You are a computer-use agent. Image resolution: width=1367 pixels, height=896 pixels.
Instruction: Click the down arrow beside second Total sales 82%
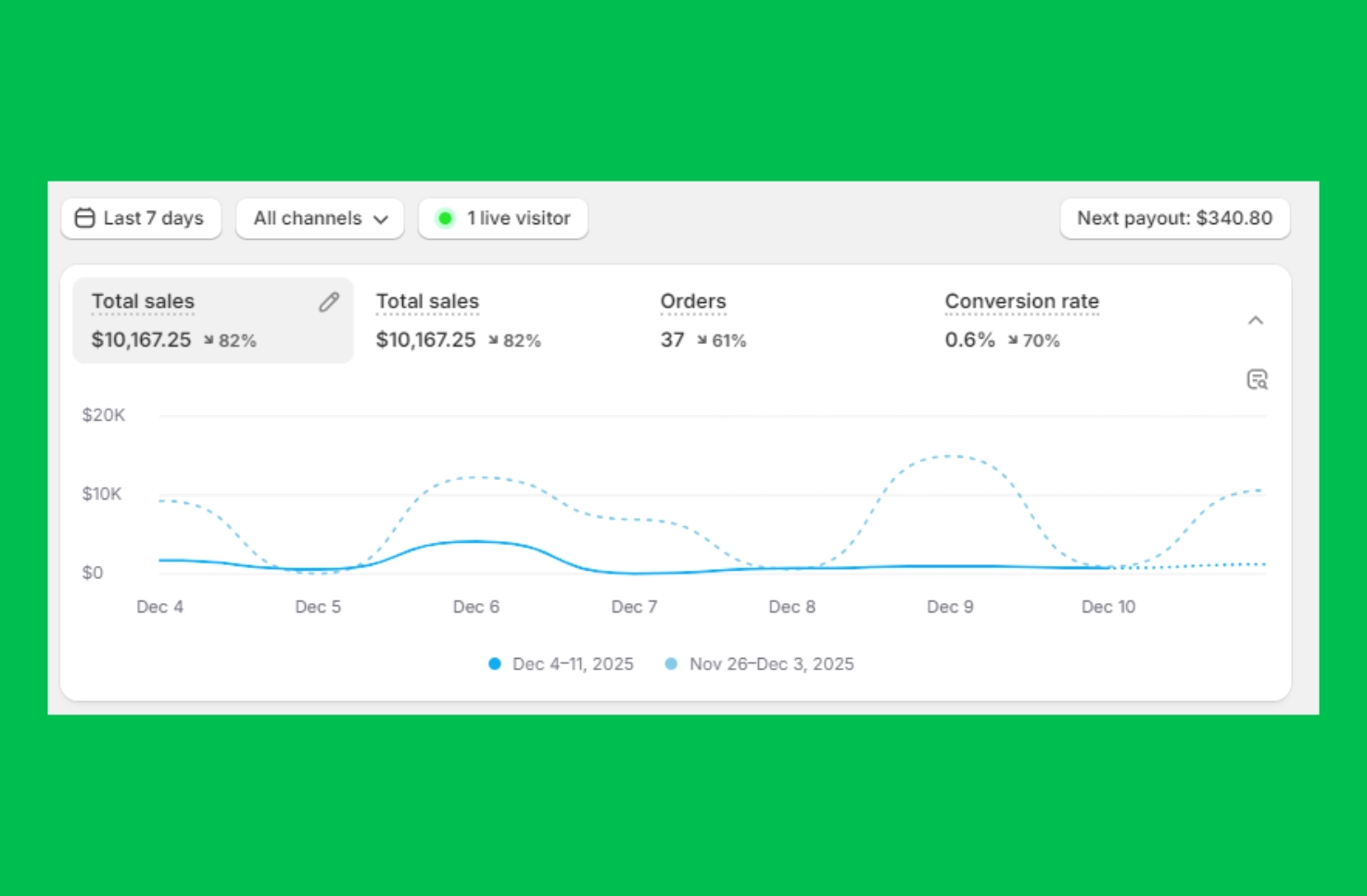[494, 341]
